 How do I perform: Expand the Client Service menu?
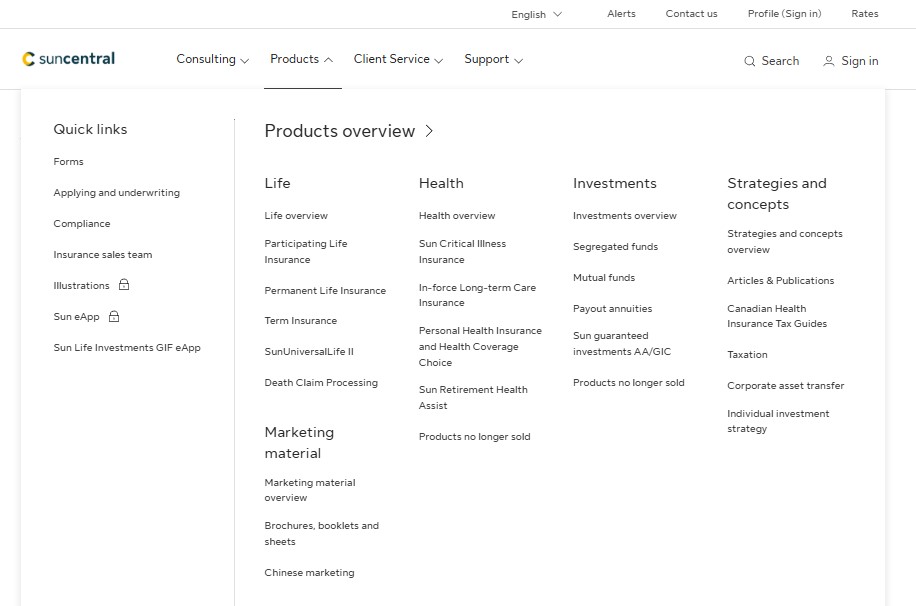tap(398, 59)
